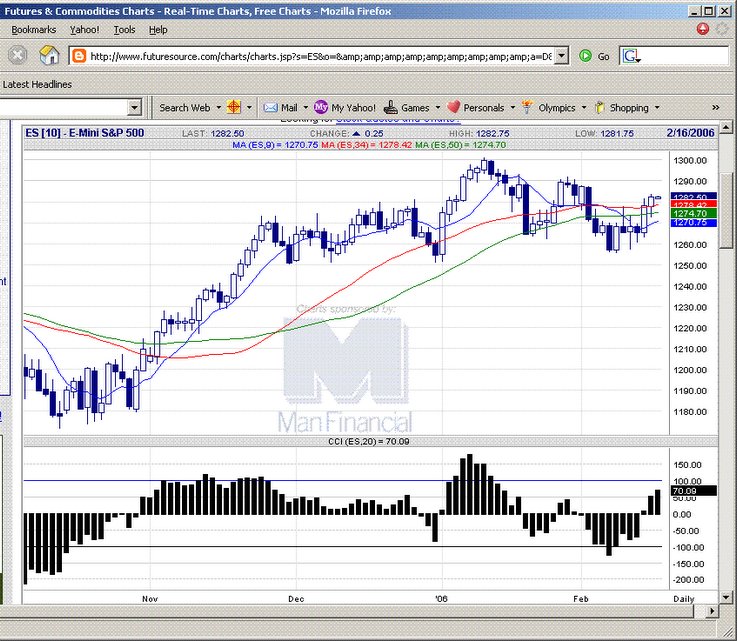Viewport: 737px width, 641px height.
Task: Click the red Adblock icon
Action: [703, 29]
